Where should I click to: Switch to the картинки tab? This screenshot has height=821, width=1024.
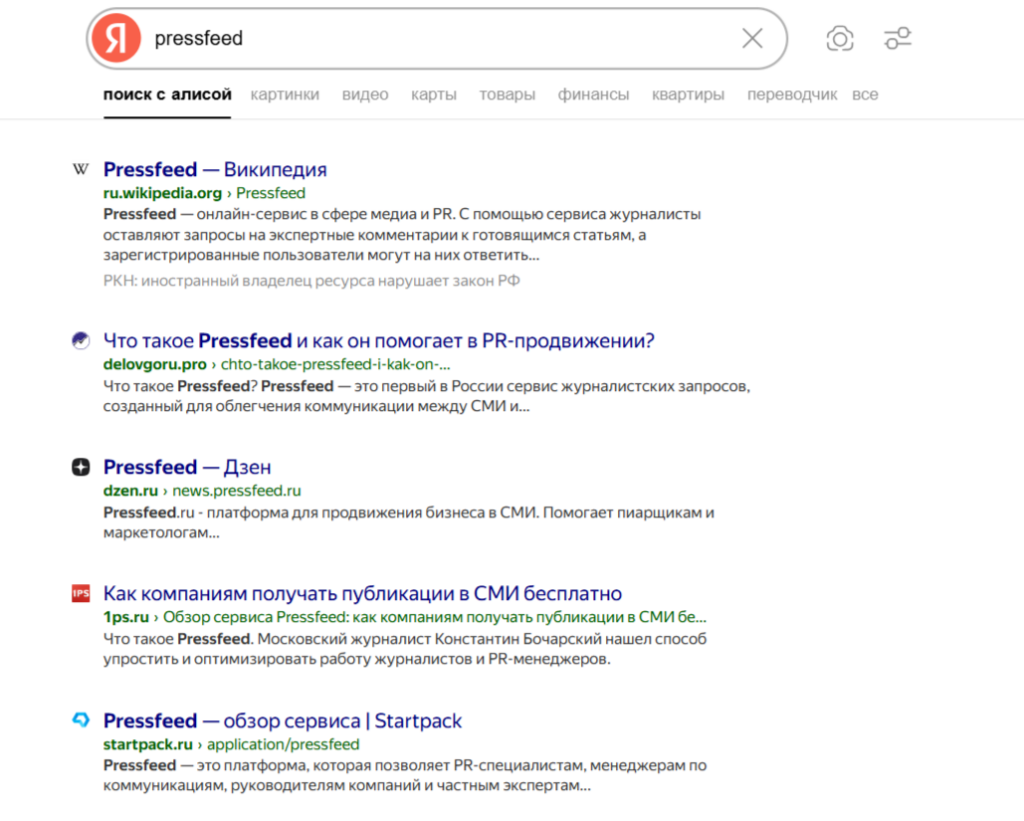pyautogui.click(x=285, y=95)
